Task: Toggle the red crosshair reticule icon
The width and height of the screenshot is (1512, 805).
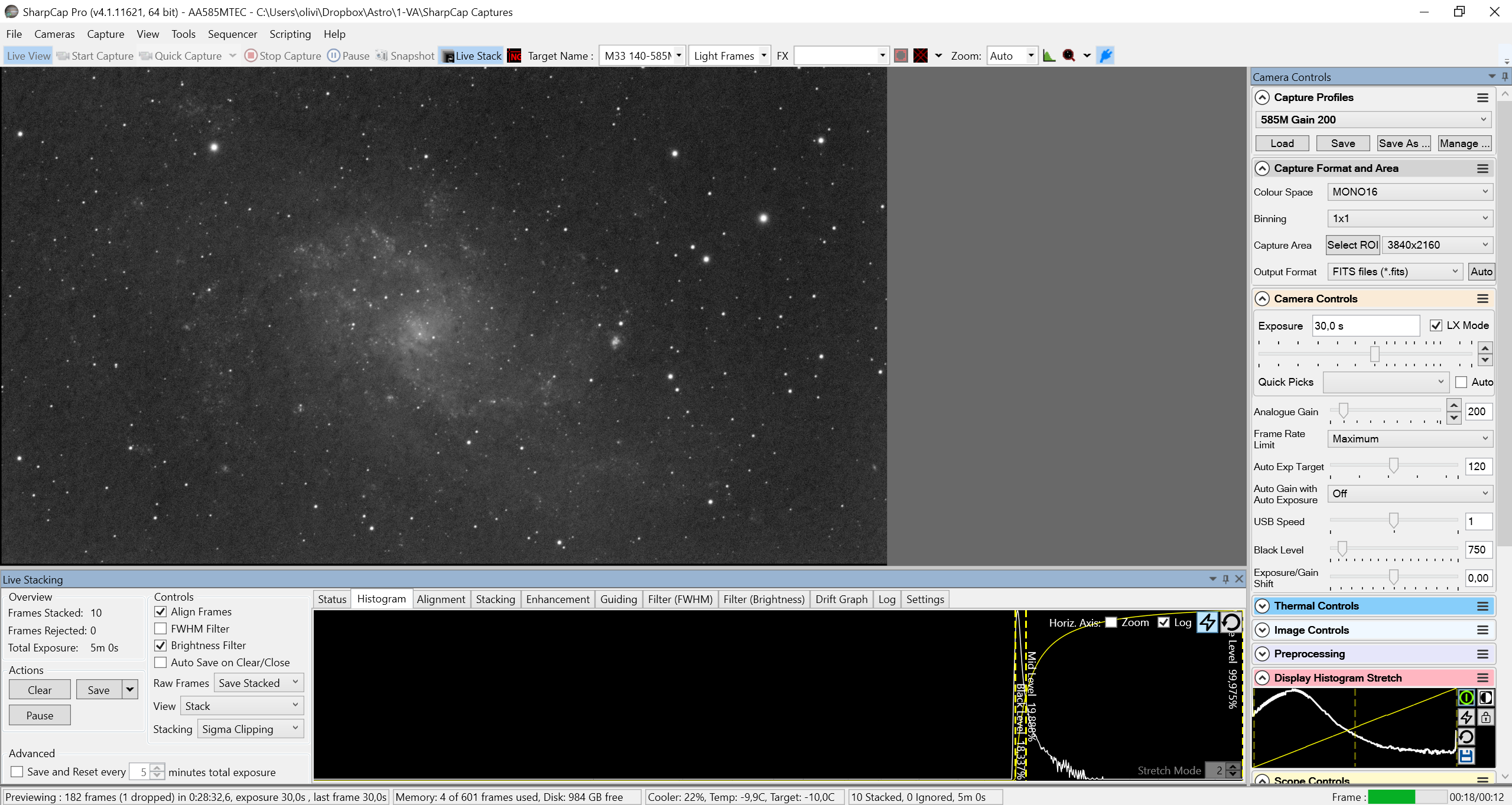Action: click(x=921, y=56)
